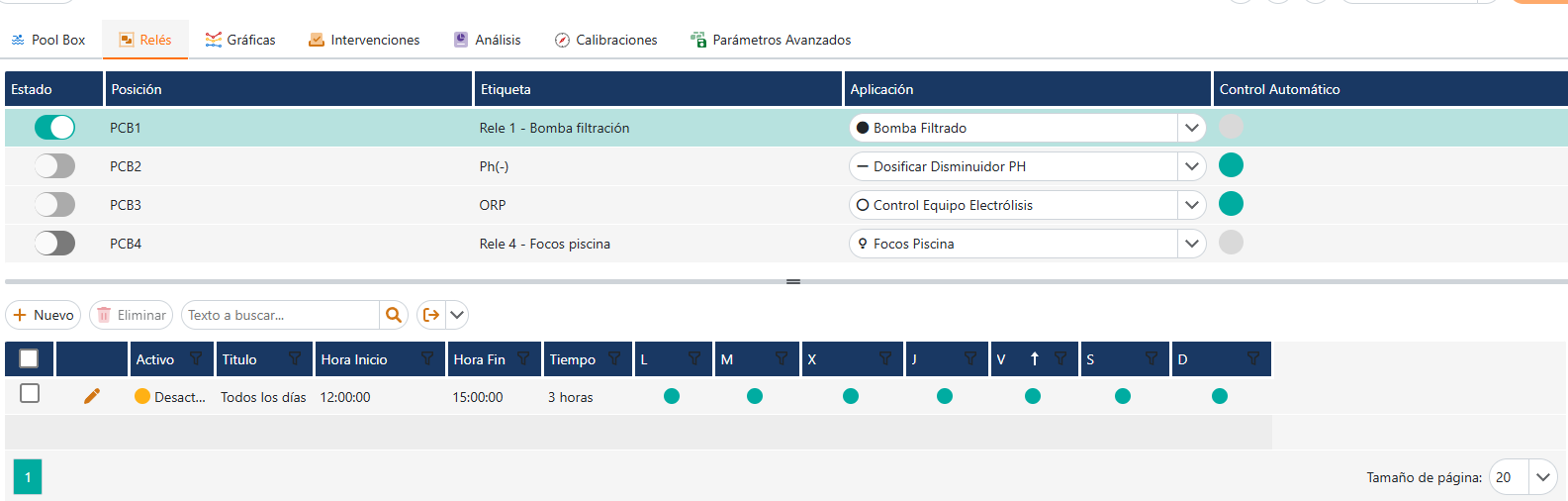Click PCB3 automatic control green indicator
This screenshot has height=501, width=1568.
point(1231,204)
